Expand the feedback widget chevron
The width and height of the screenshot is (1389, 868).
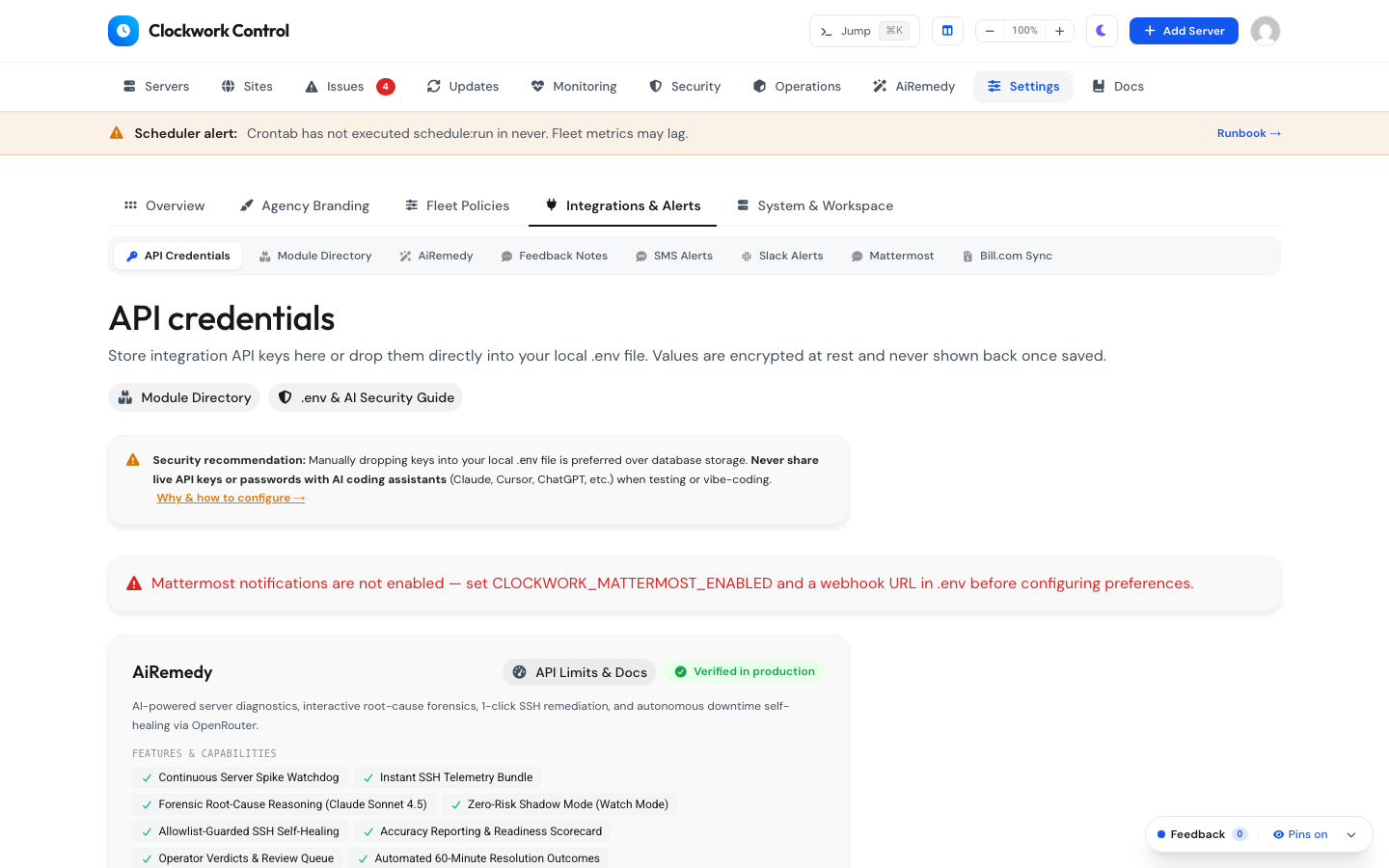1351,834
